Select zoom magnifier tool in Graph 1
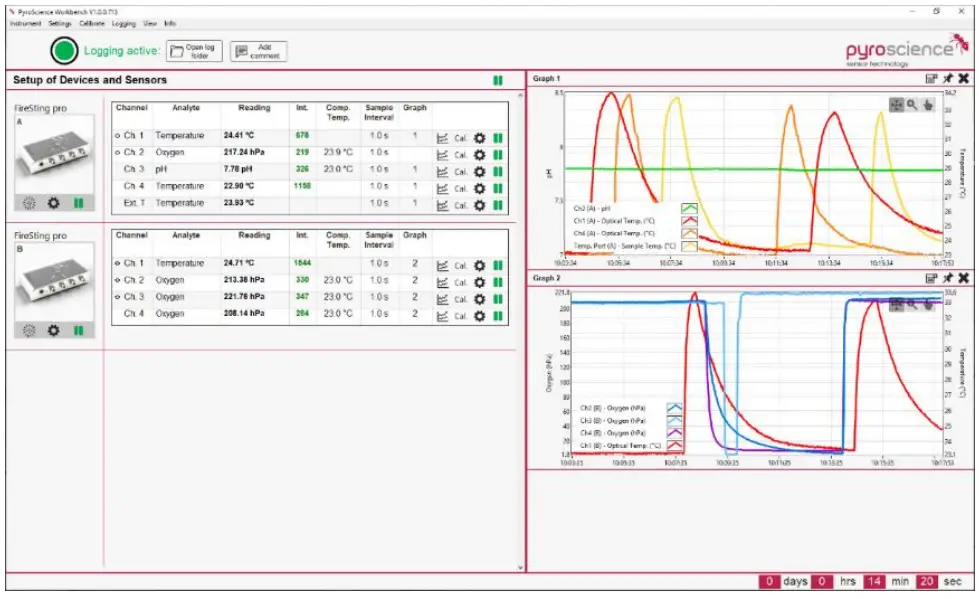 912,104
